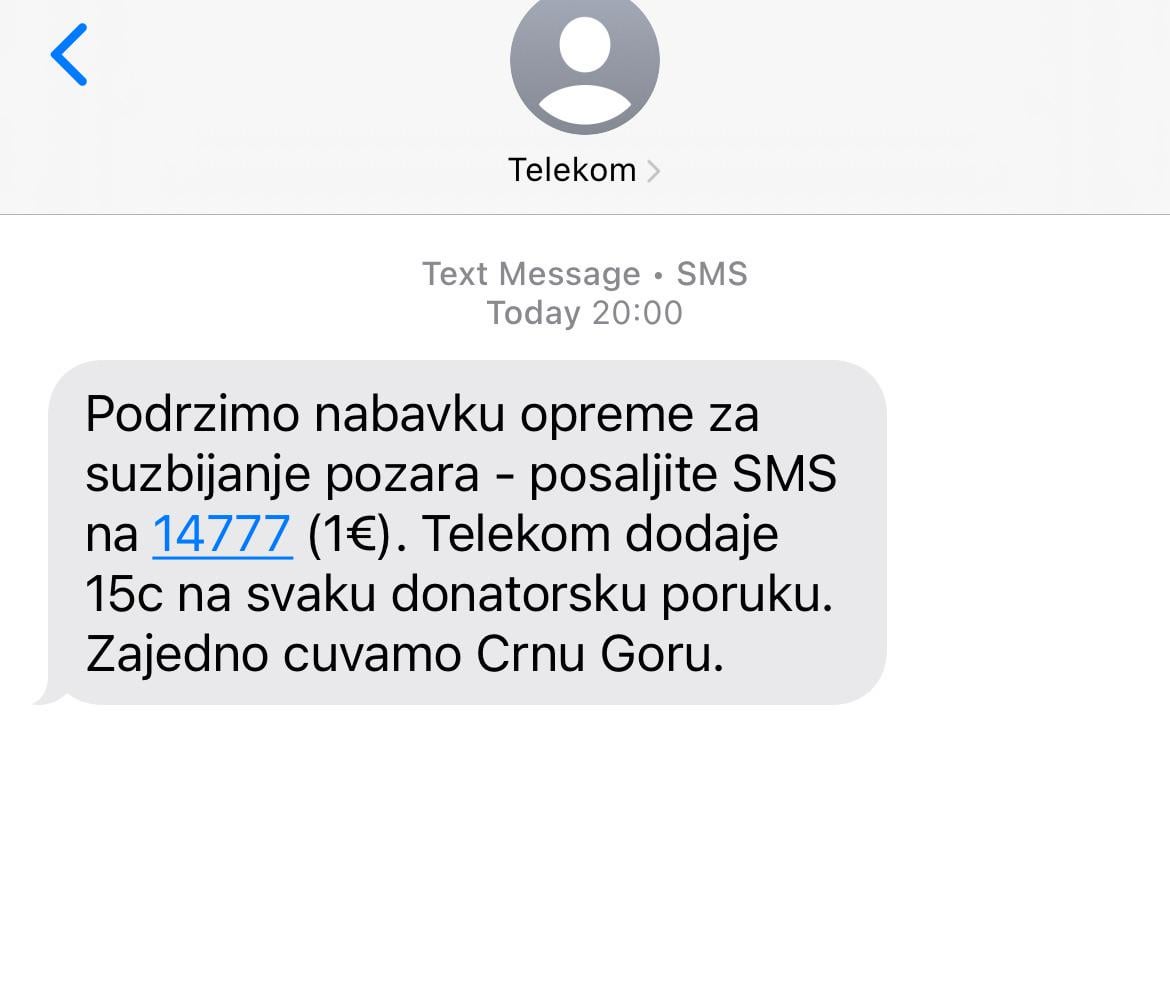Image resolution: width=1170 pixels, height=987 pixels.
Task: Click the "15c" amount in message
Action: (124, 595)
